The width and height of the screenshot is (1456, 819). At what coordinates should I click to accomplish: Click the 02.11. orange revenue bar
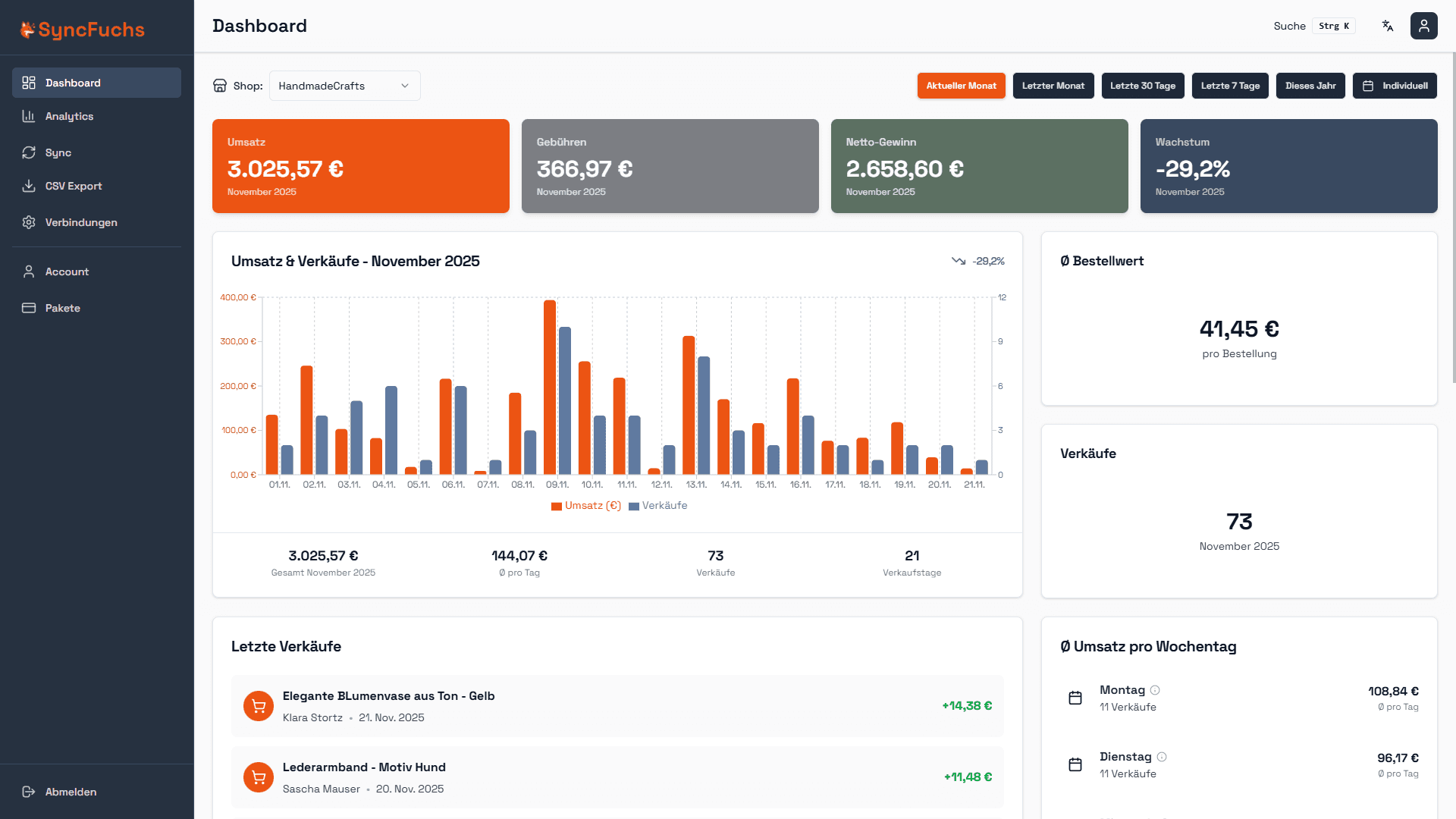306,420
